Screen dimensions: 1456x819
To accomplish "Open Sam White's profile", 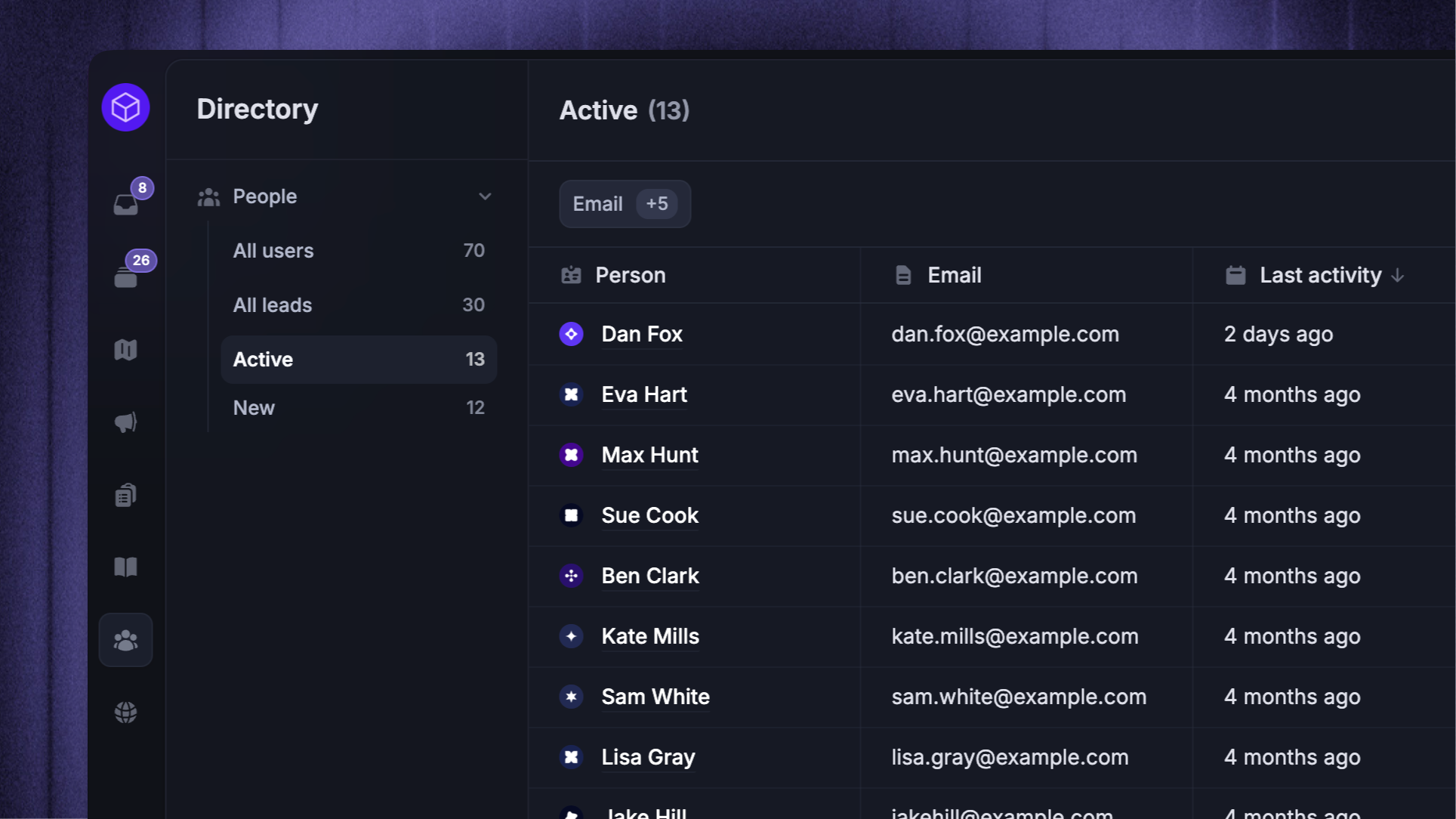I will (656, 697).
